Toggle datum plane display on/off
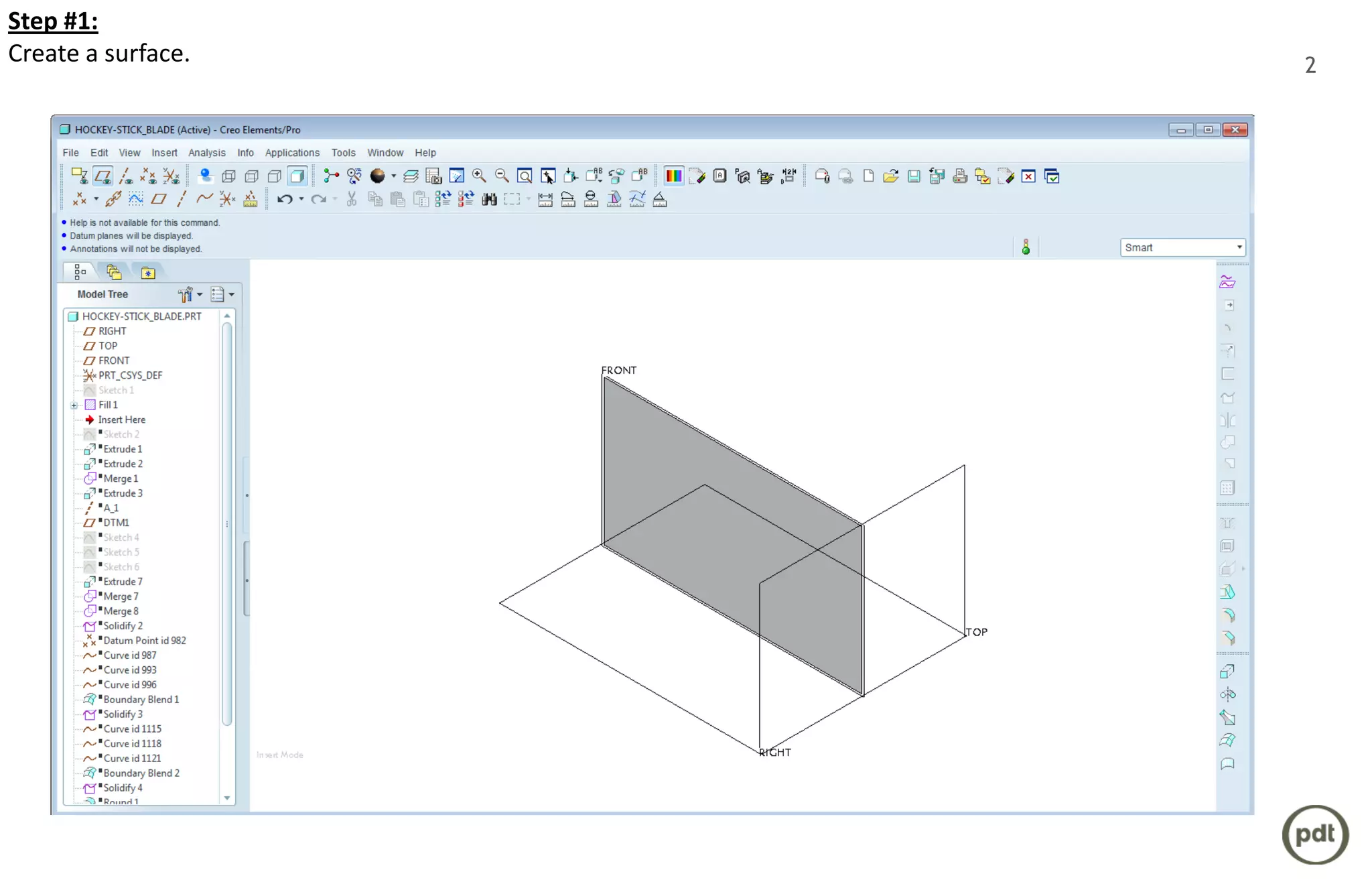This screenshot has width=1372, height=888. click(x=102, y=176)
